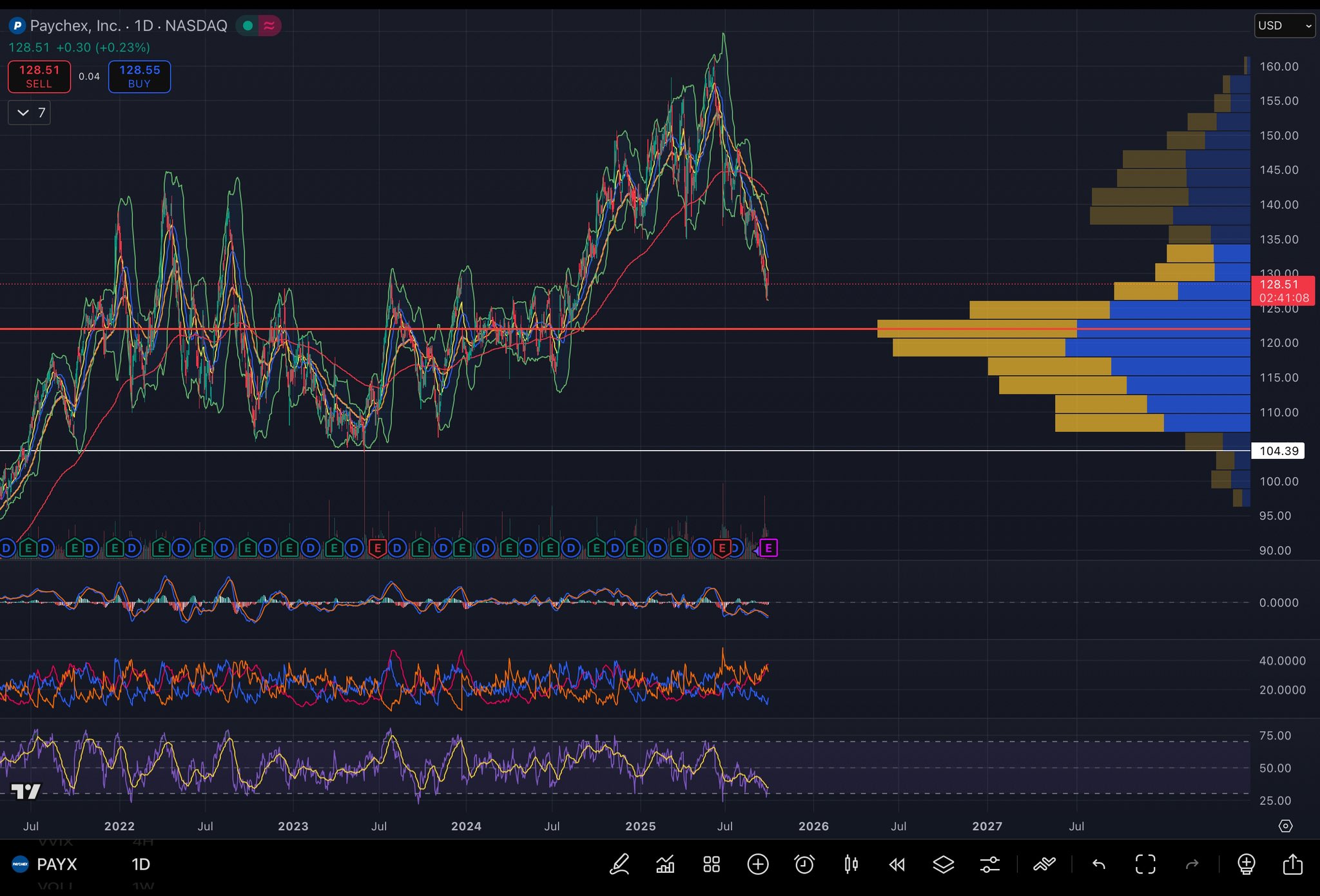Toggle the pink approximate-data badge
The height and width of the screenshot is (896, 1320).
click(269, 26)
